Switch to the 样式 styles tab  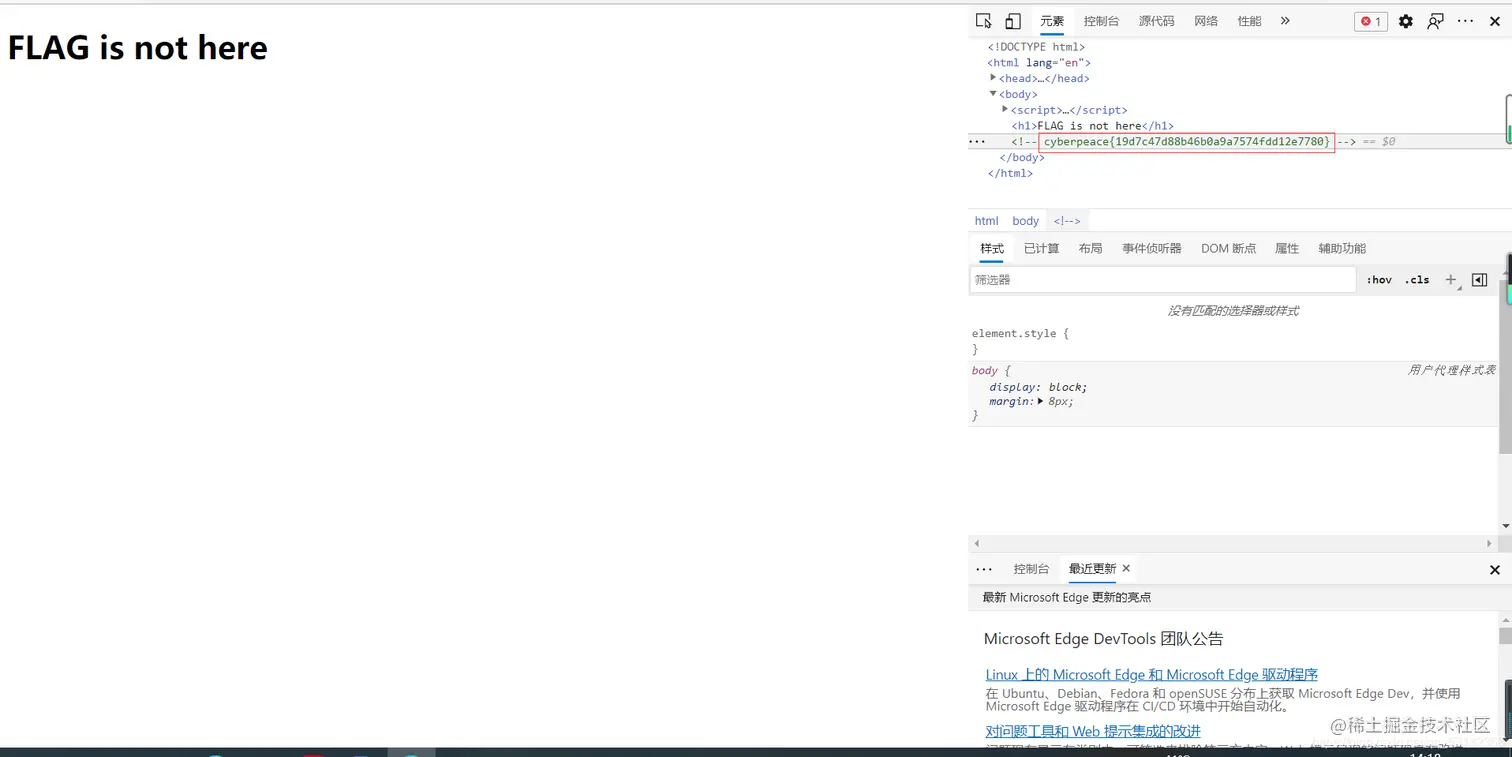(992, 248)
